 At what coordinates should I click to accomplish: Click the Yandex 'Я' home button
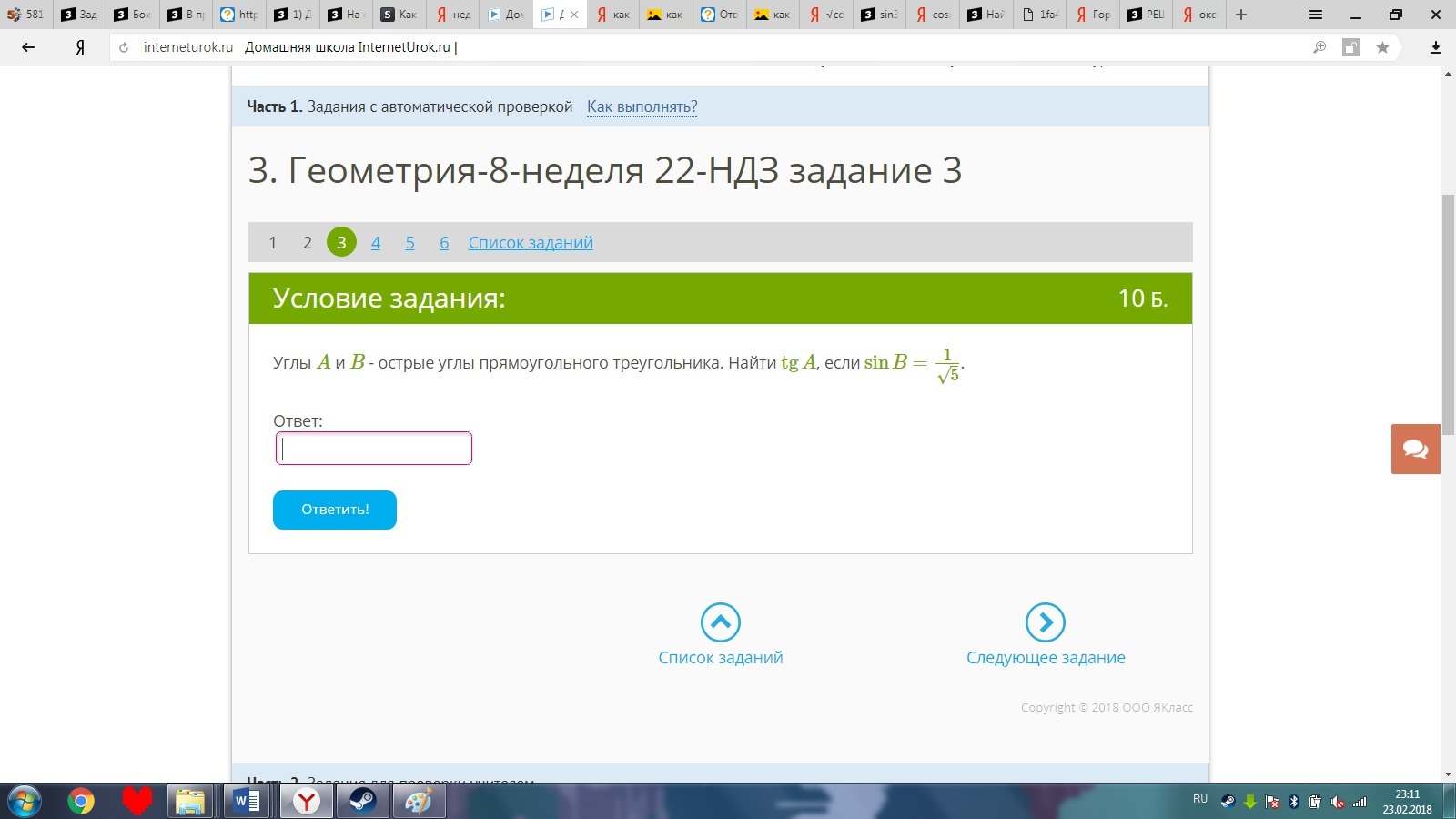(x=80, y=47)
